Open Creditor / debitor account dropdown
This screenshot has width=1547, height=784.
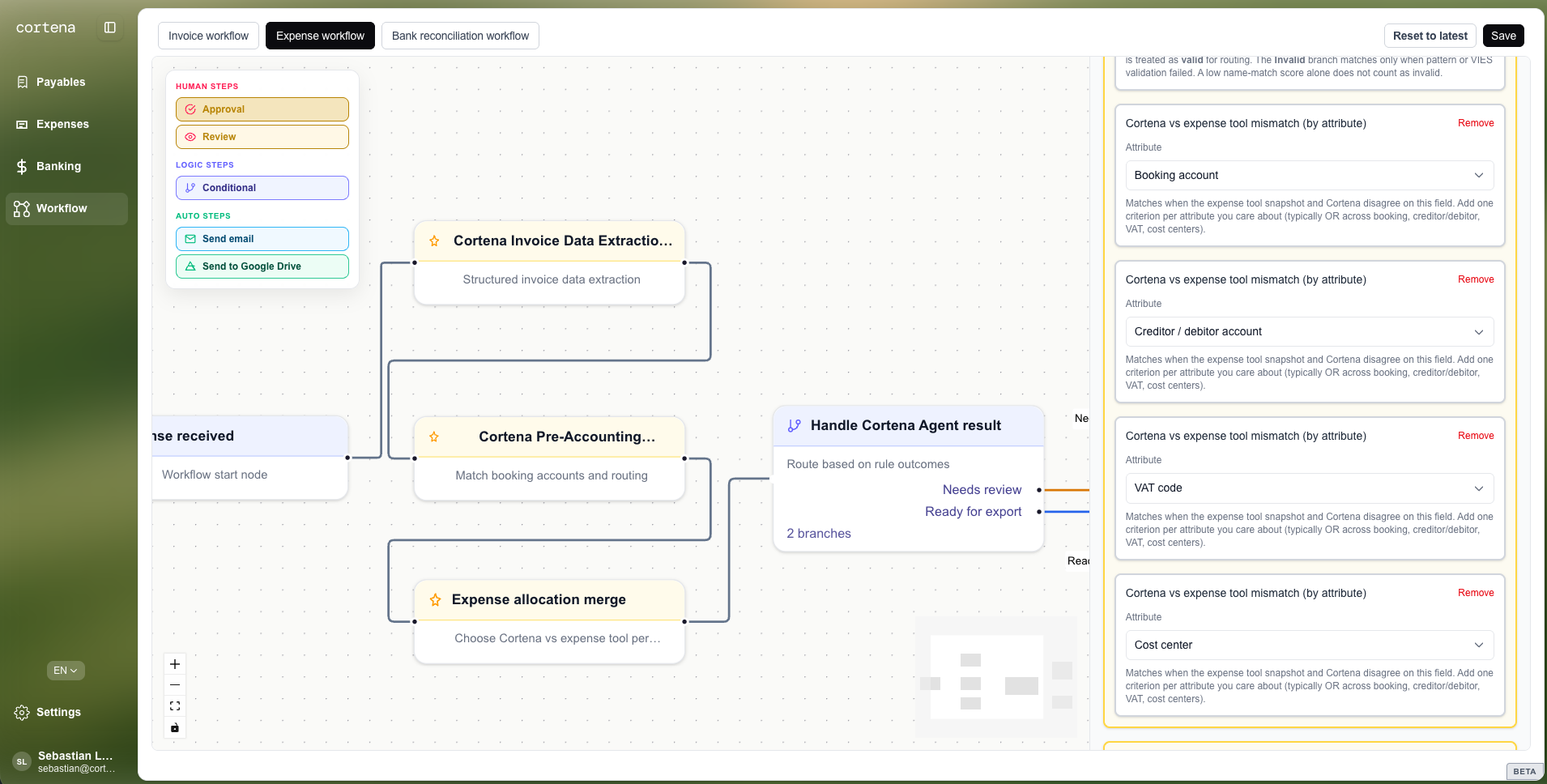[1309, 332]
